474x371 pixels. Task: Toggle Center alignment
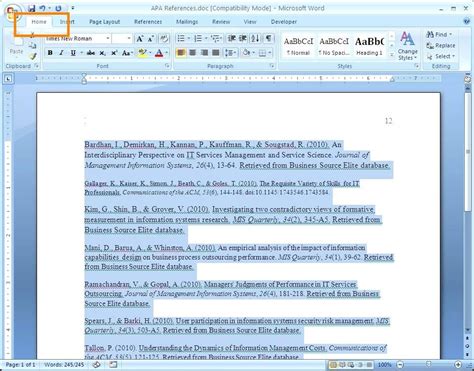click(193, 53)
